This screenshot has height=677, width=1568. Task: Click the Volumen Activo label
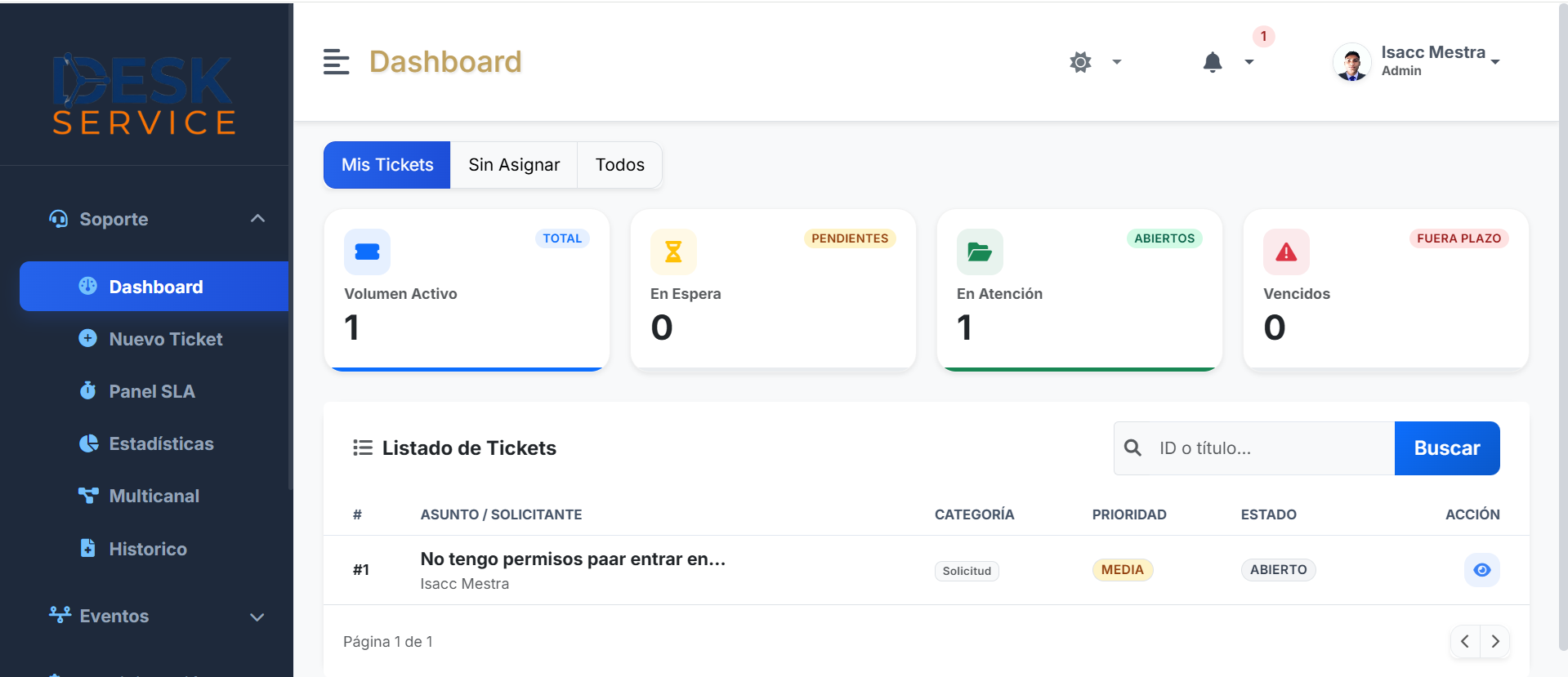[400, 294]
